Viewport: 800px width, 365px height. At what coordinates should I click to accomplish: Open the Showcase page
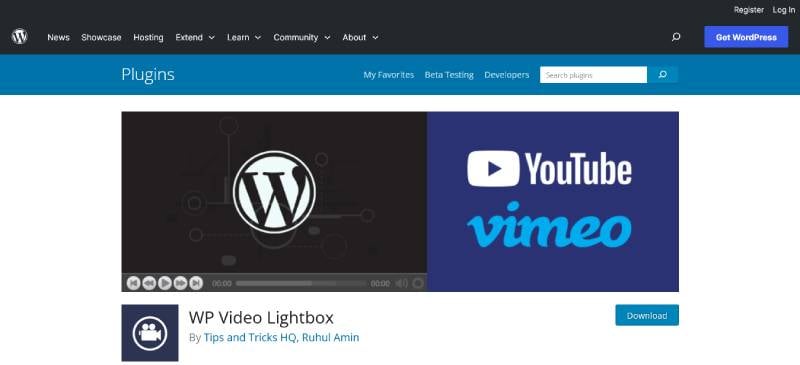pyautogui.click(x=101, y=37)
